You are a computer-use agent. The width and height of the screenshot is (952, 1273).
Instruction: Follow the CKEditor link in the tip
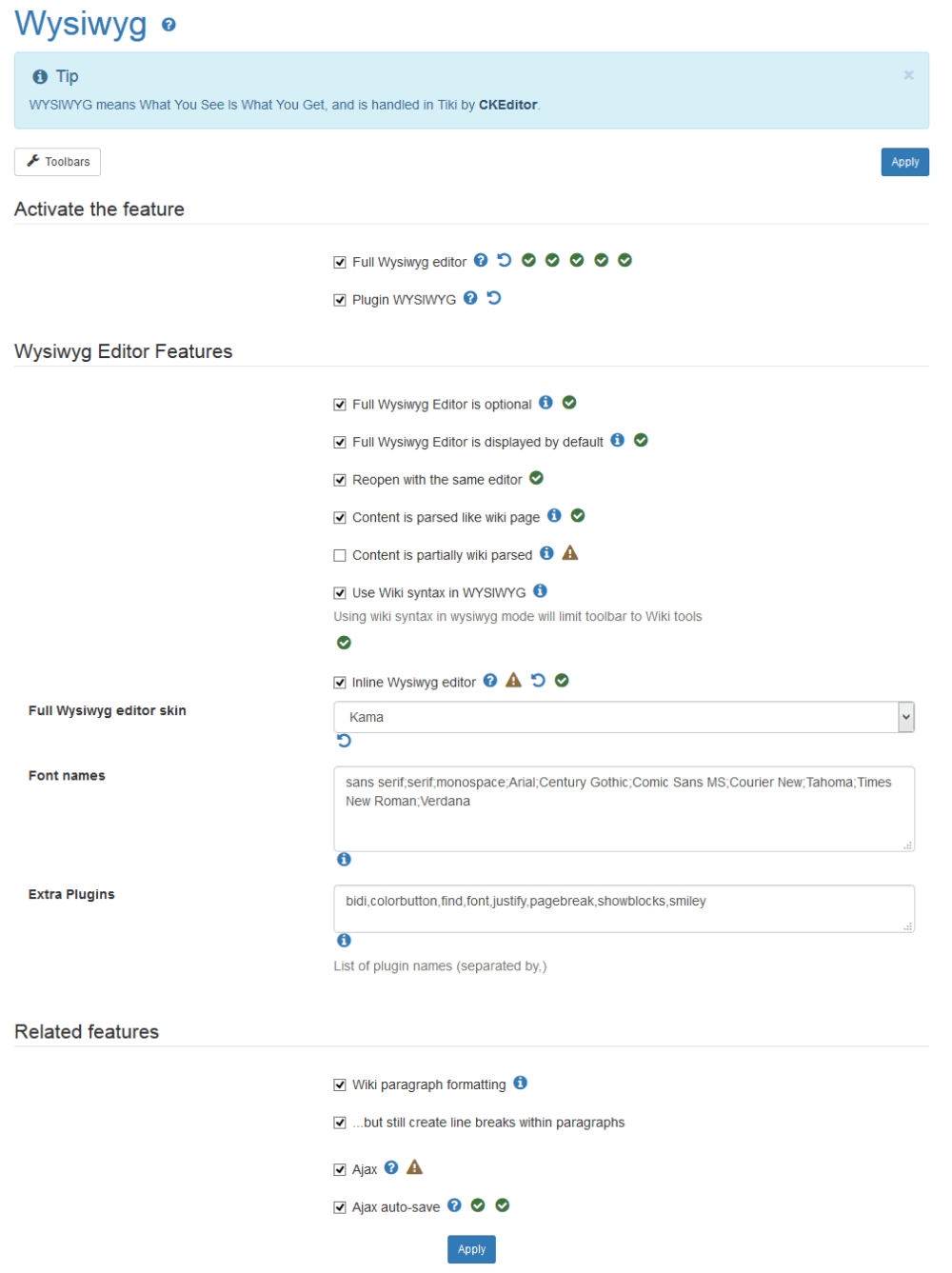[507, 105]
